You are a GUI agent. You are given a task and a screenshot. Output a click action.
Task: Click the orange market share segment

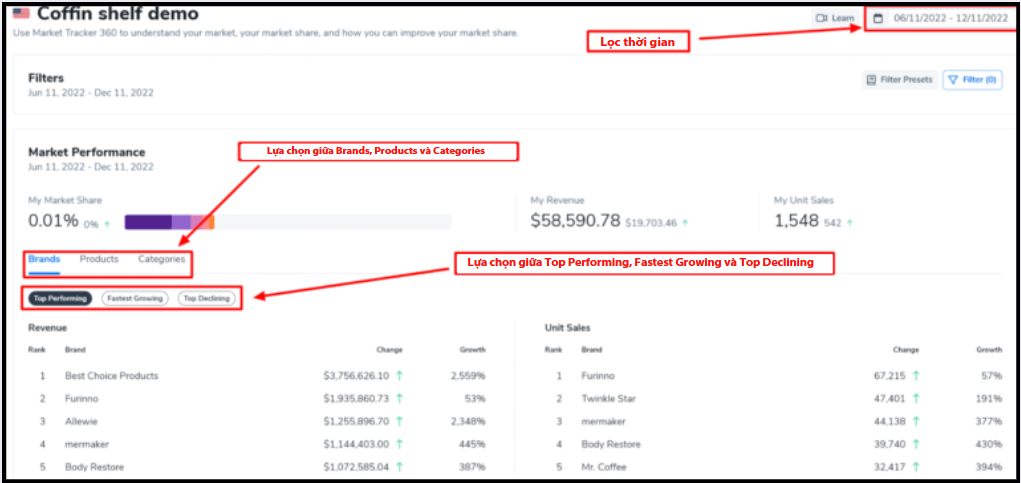pos(212,222)
